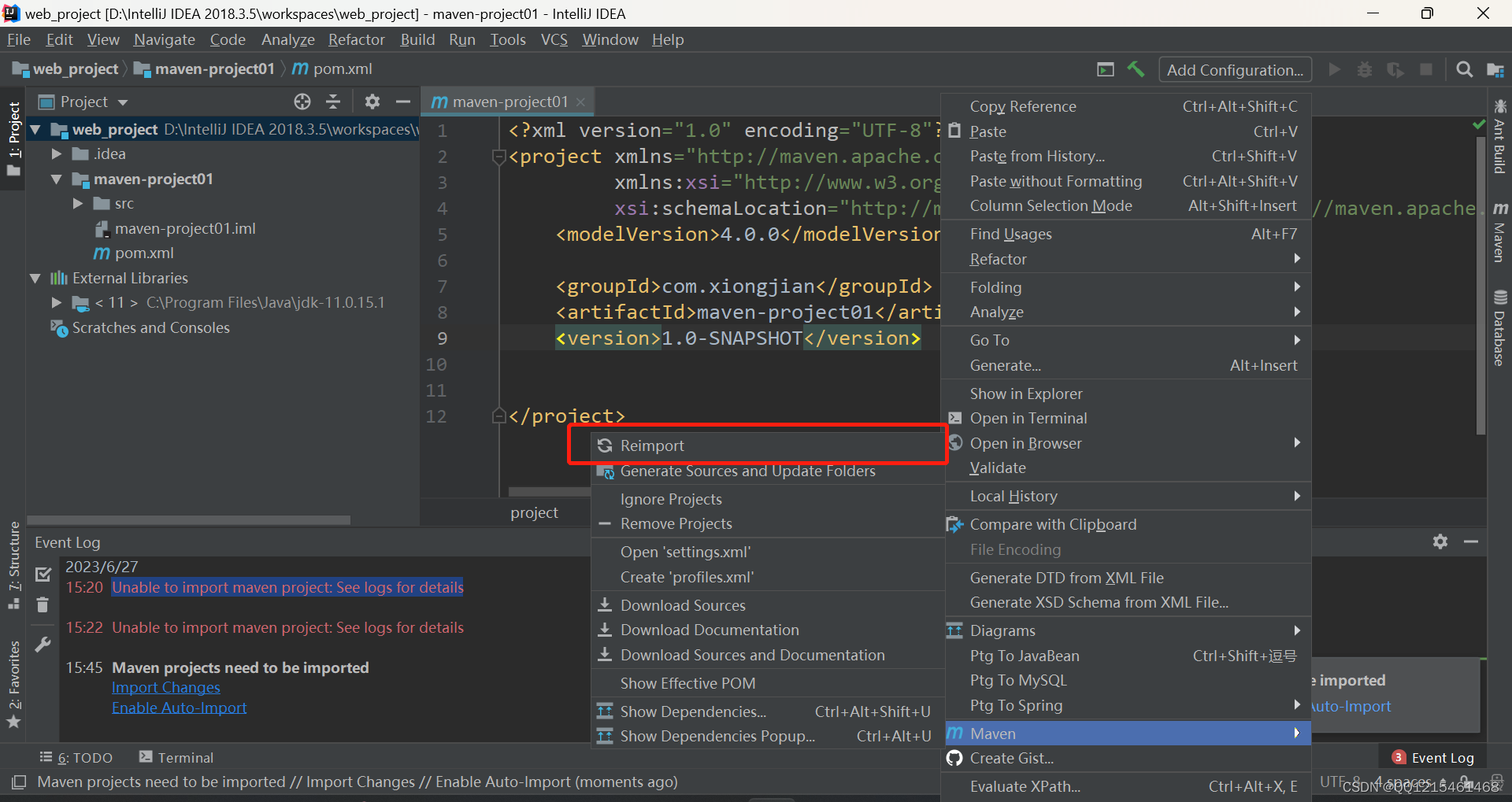
Task: Open the Event Log status bar button
Action: [1434, 757]
